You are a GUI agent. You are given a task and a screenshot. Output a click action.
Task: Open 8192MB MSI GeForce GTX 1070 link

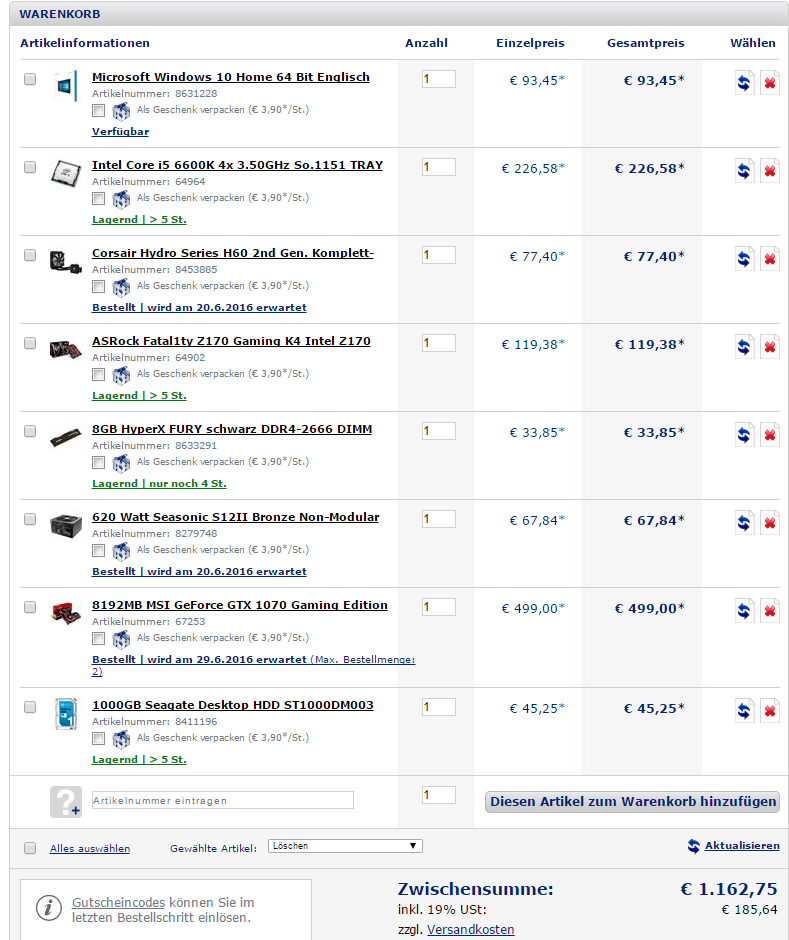pyautogui.click(x=240, y=605)
